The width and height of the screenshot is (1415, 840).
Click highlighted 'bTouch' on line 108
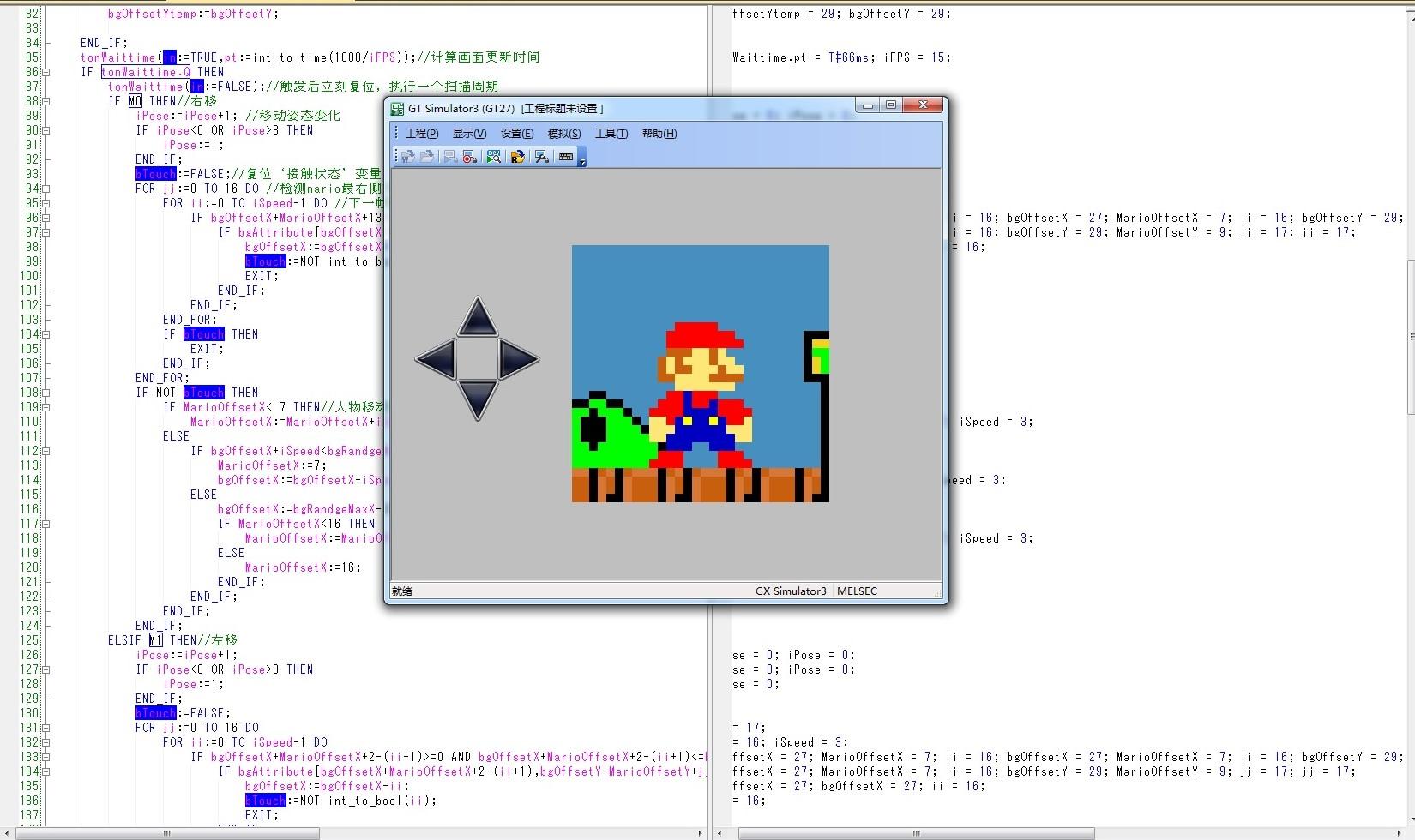[x=204, y=393]
